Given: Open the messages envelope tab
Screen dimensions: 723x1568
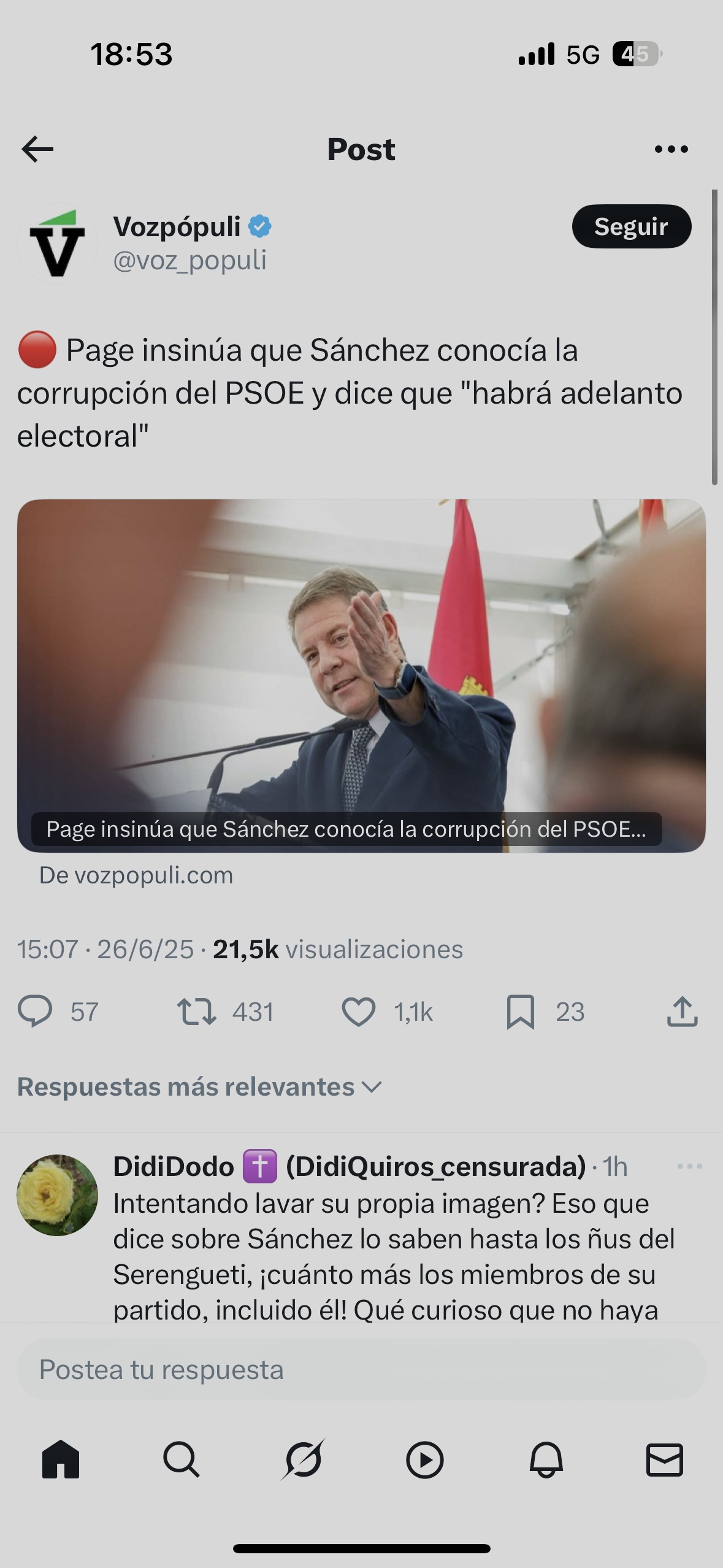Looking at the screenshot, I should pyautogui.click(x=665, y=1459).
